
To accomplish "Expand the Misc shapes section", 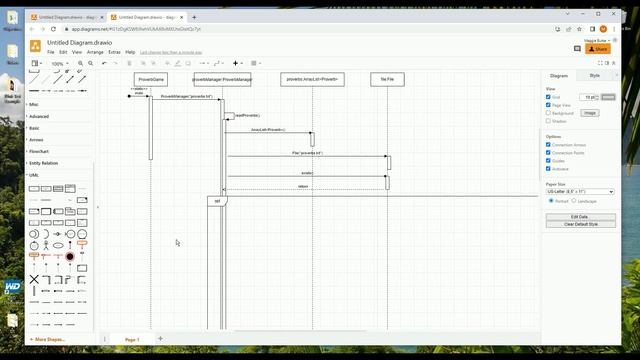I will (x=33, y=104).
